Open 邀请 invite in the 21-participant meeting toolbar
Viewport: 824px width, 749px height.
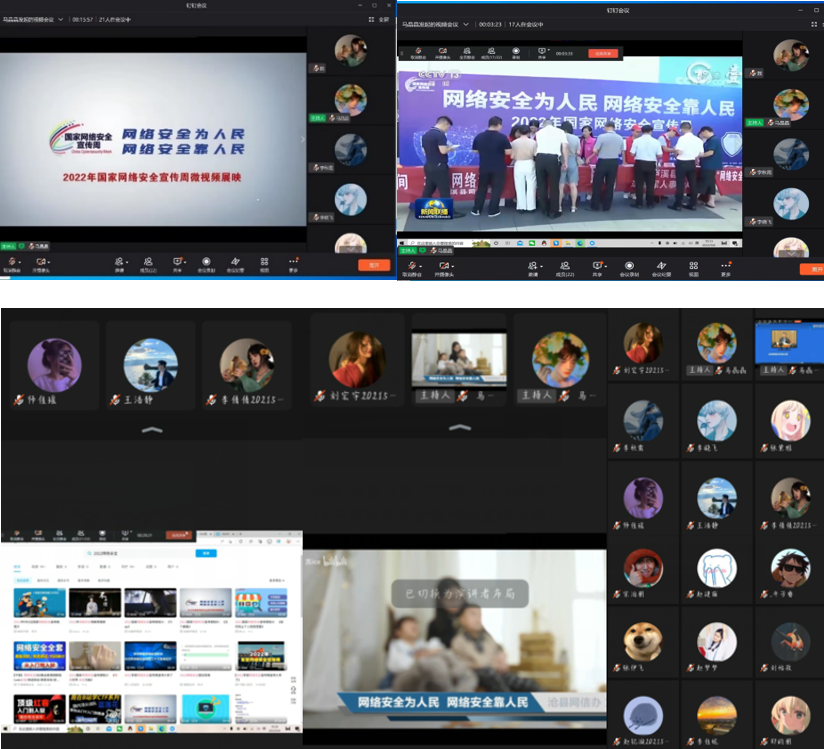[119, 262]
